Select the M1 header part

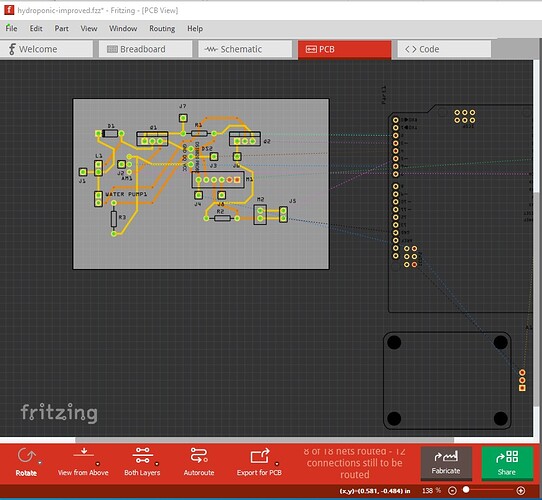[x=218, y=180]
